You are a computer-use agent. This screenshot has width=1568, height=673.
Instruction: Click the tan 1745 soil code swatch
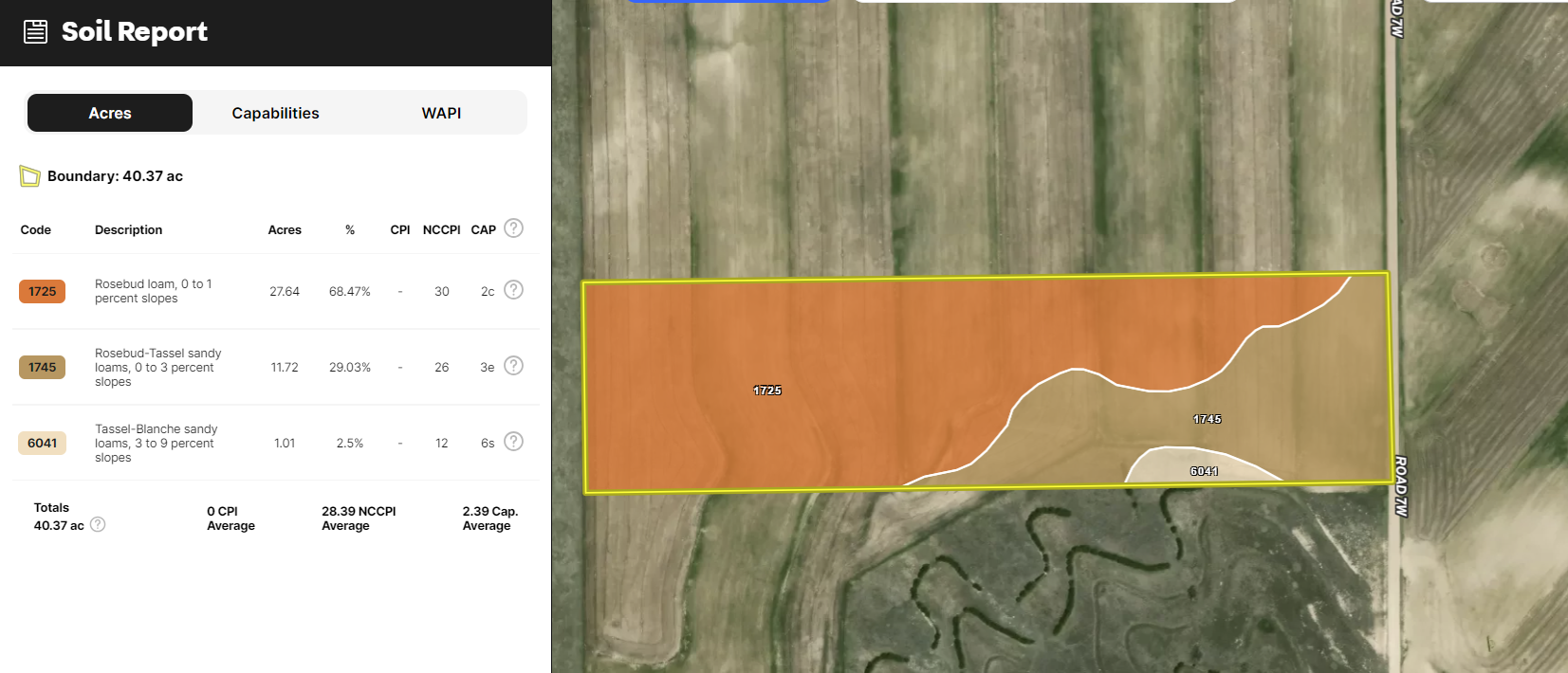pyautogui.click(x=42, y=367)
